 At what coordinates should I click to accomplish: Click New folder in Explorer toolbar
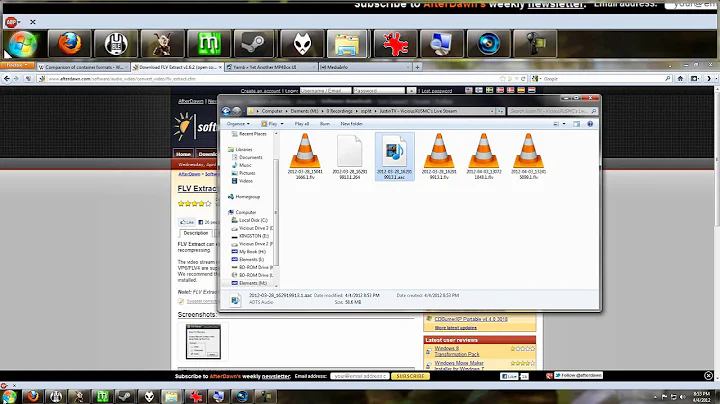point(352,124)
